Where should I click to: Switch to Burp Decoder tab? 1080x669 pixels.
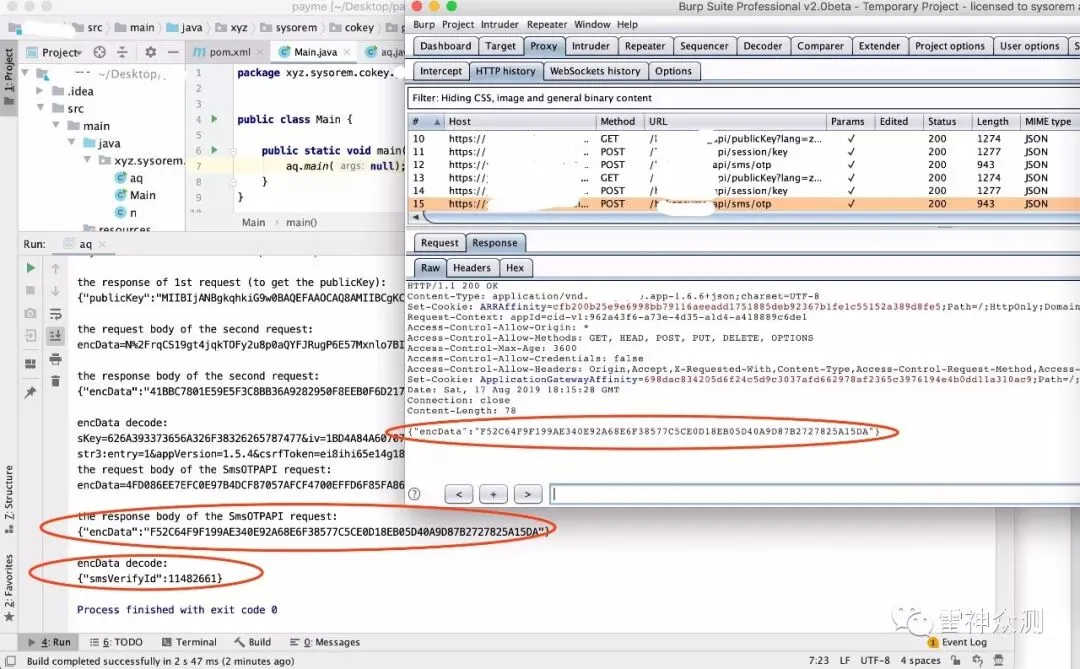[x=762, y=46]
